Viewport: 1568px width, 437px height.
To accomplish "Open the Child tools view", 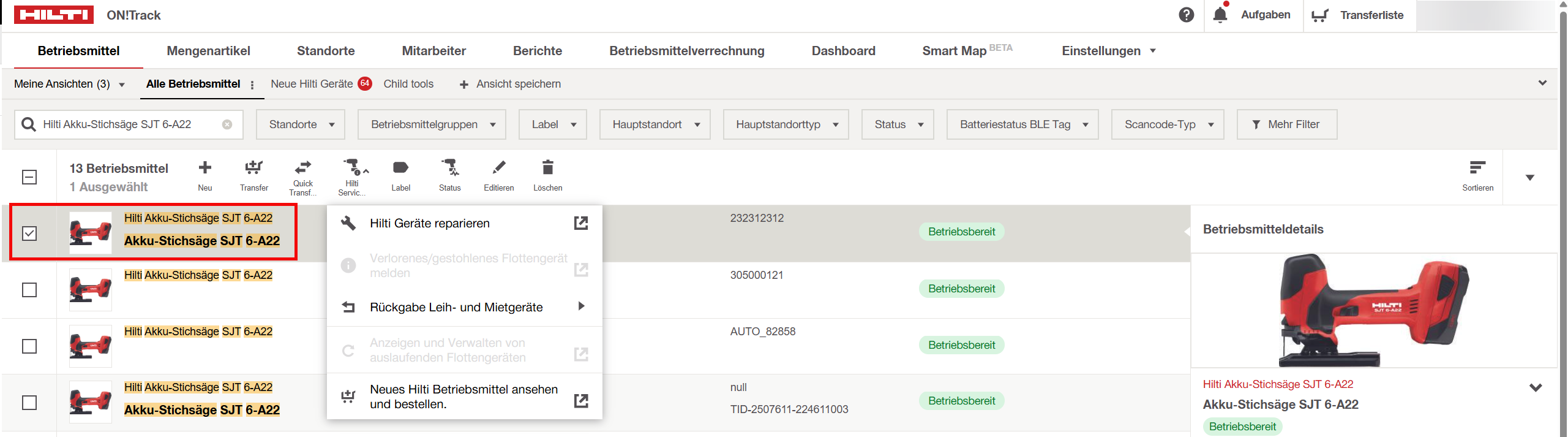I will [x=408, y=84].
